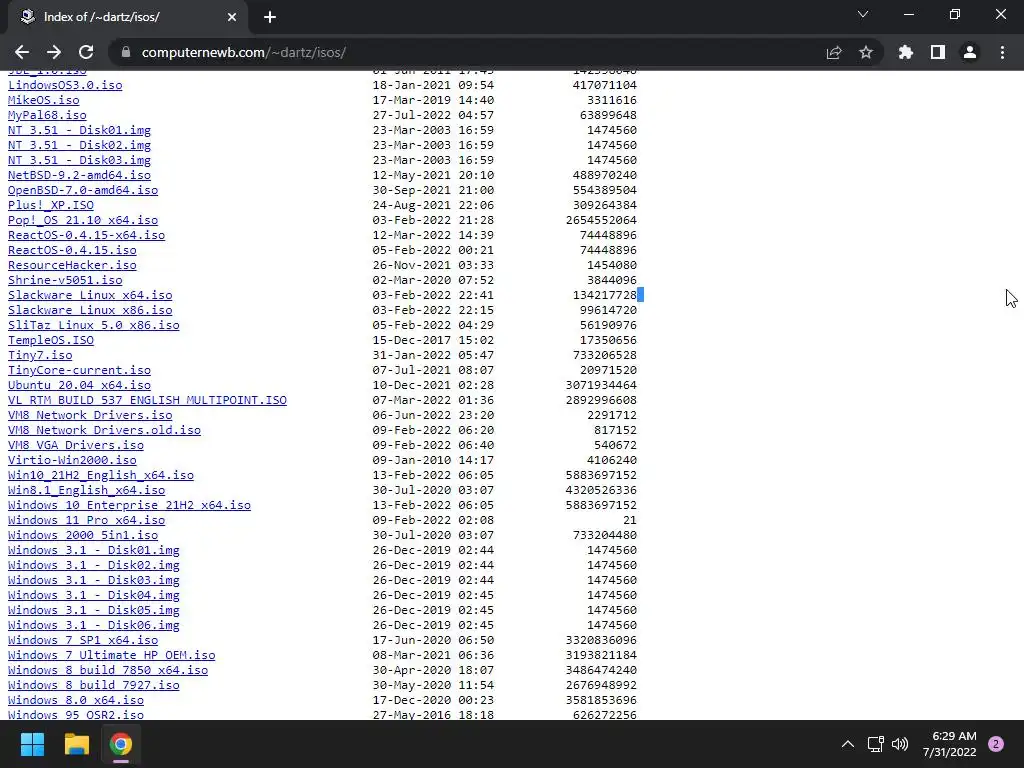Viewport: 1024px width, 768px height.
Task: Click the address bar URL
Action: coord(244,52)
